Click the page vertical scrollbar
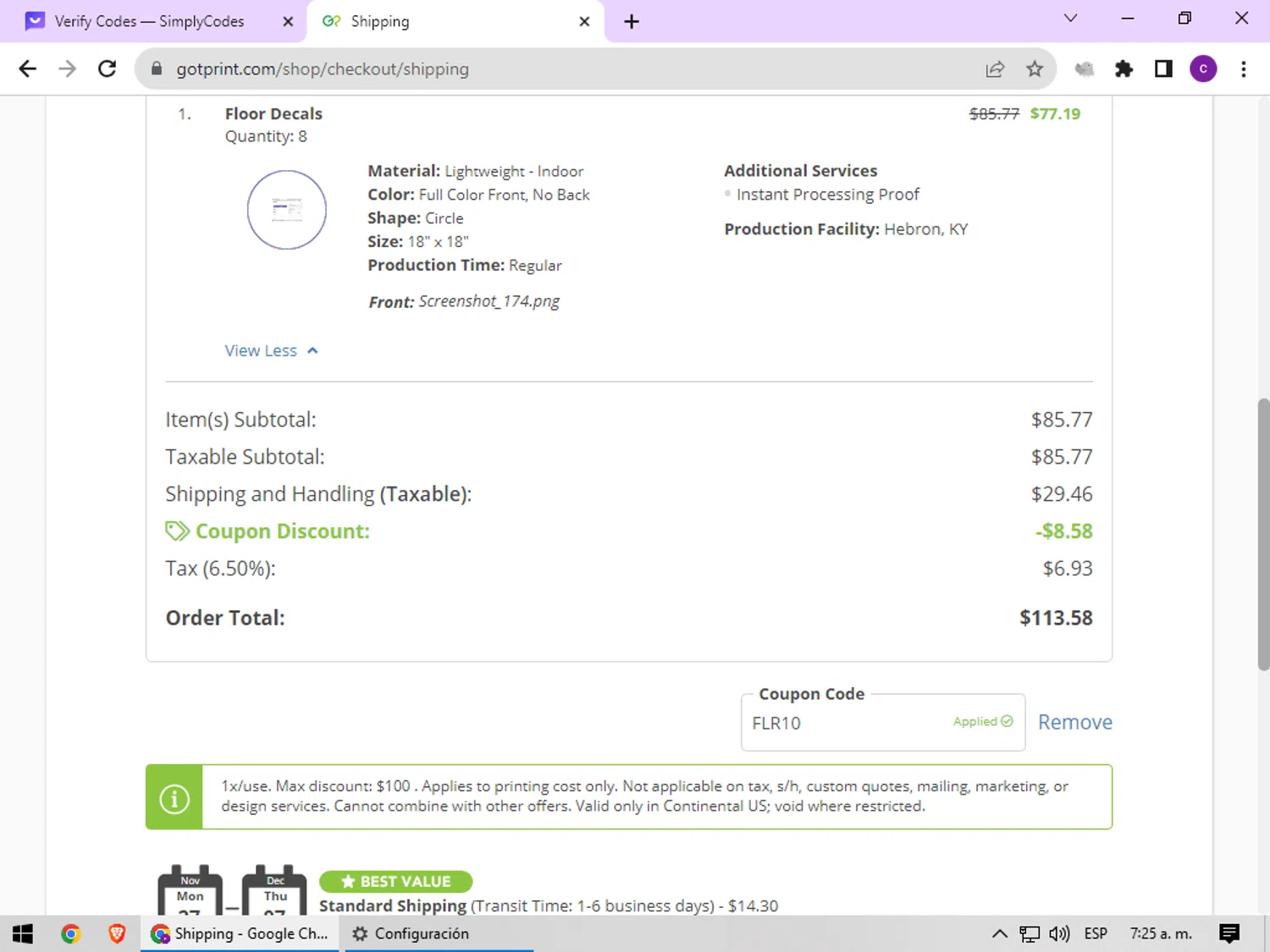The image size is (1270, 952). 1263,533
